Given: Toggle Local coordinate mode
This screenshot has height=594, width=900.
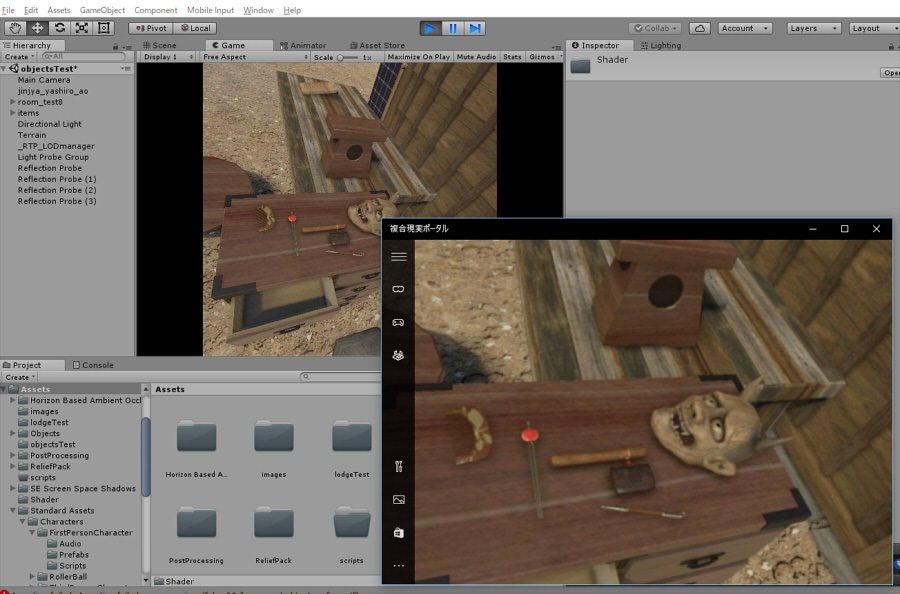Looking at the screenshot, I should point(194,28).
